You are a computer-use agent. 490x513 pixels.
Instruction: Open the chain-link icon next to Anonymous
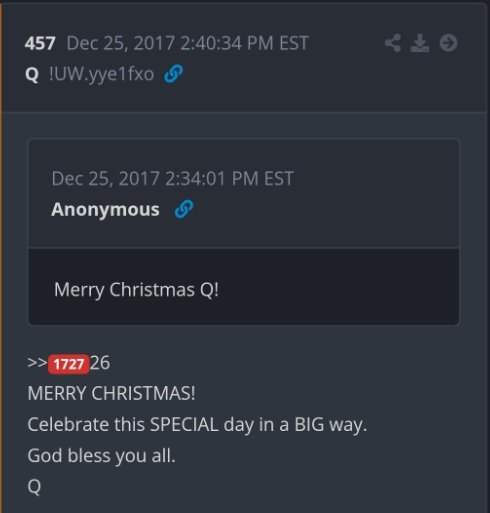point(184,209)
